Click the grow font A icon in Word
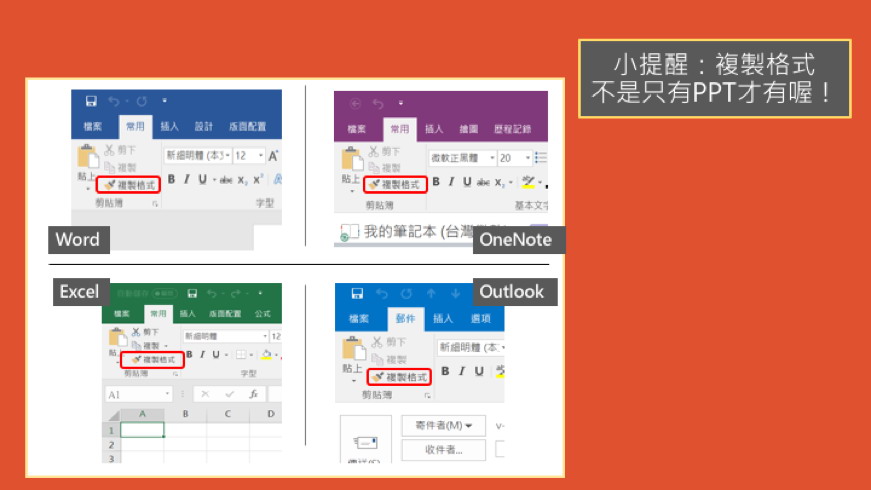 coord(273,156)
